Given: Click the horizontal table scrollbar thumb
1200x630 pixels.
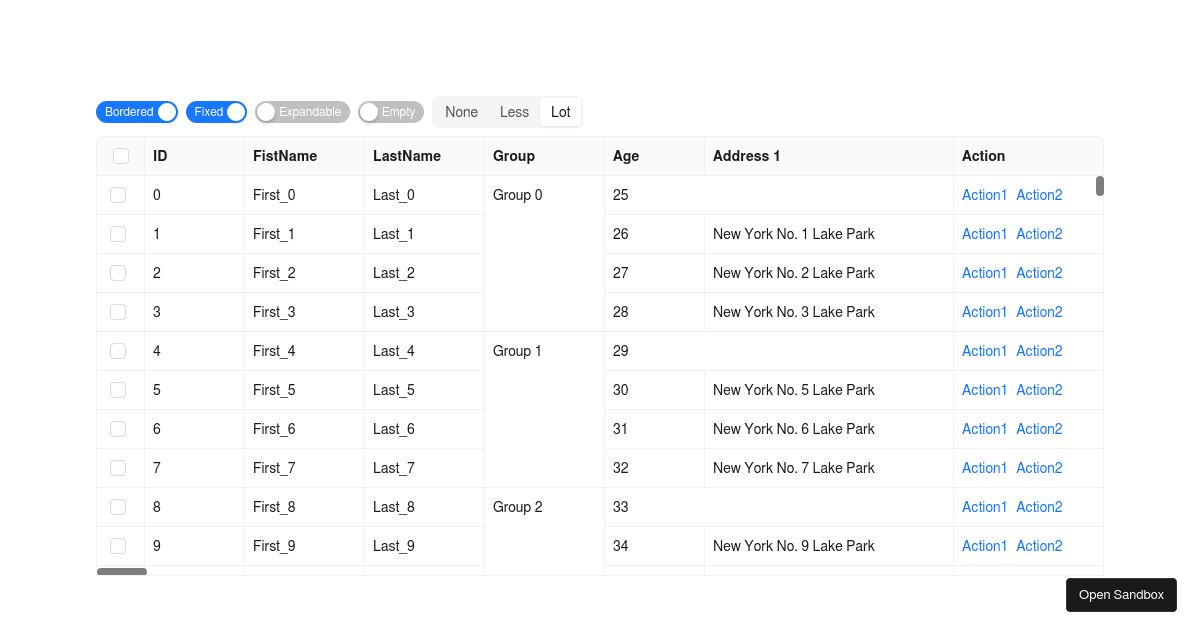Looking at the screenshot, I should click(122, 572).
